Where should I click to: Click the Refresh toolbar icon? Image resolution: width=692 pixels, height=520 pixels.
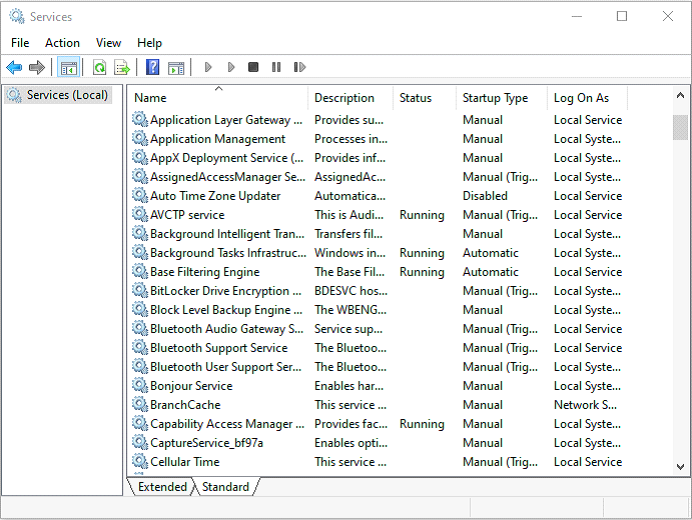click(x=99, y=67)
